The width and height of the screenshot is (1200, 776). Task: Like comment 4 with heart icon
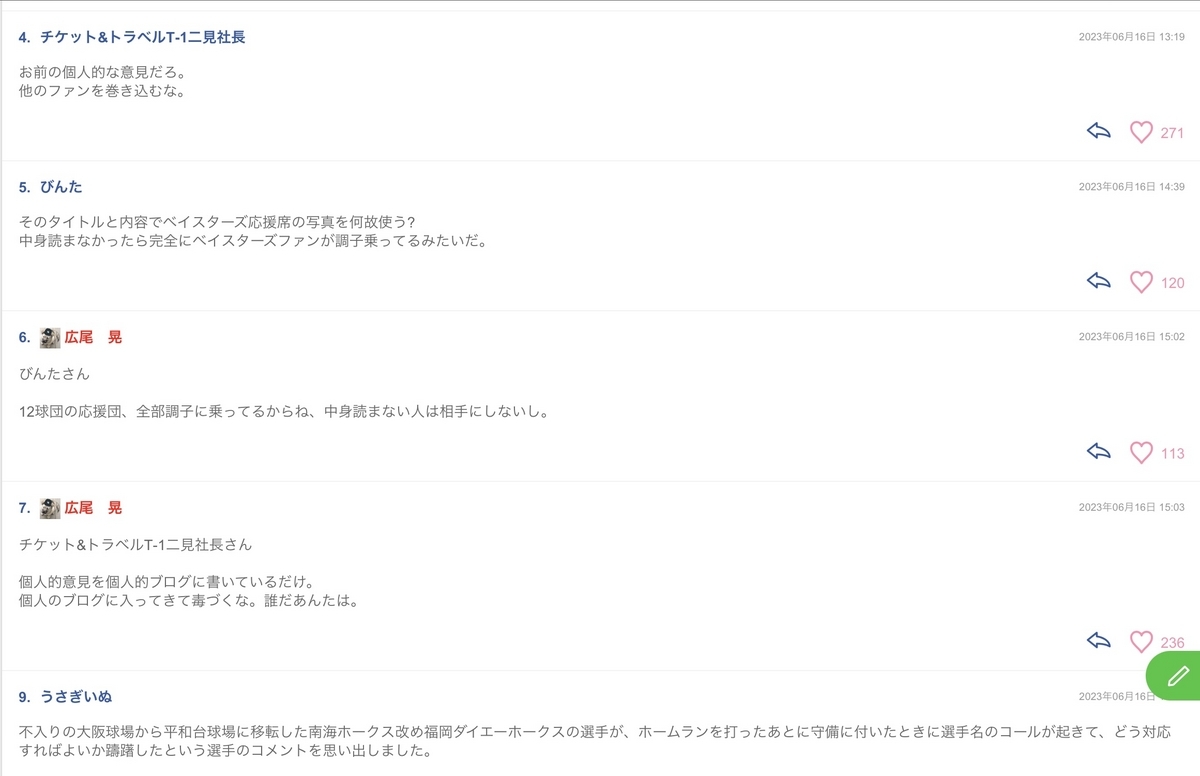click(x=1141, y=132)
